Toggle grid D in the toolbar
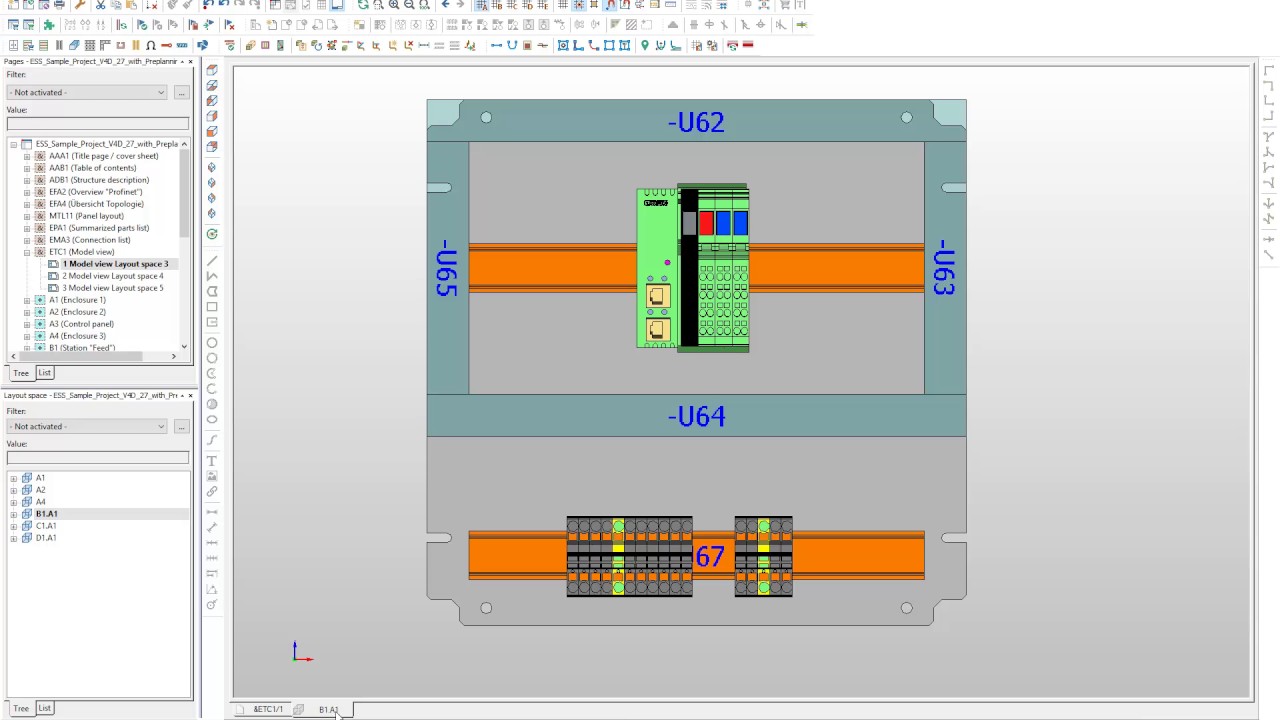Screen dimensions: 1280x720 pos(527,5)
